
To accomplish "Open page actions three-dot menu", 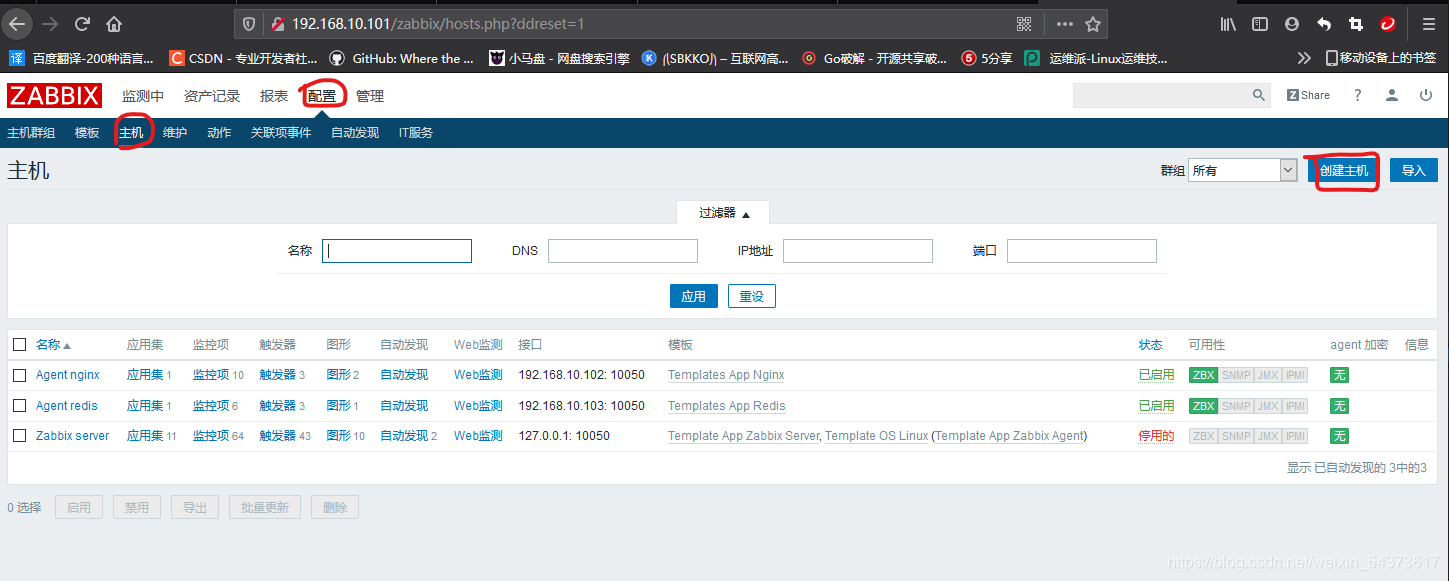I will point(1065,24).
